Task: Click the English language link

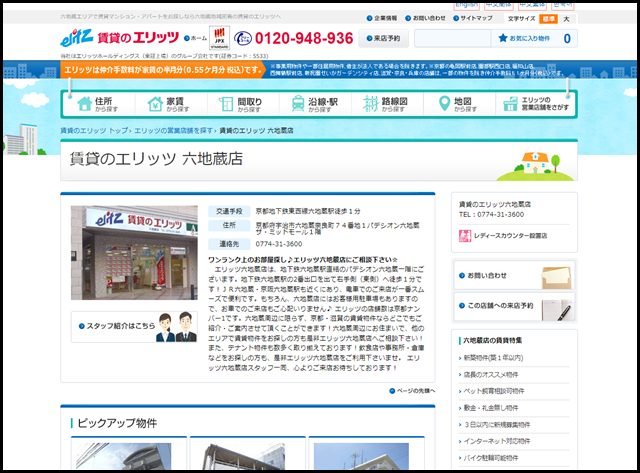Action: coord(467,6)
